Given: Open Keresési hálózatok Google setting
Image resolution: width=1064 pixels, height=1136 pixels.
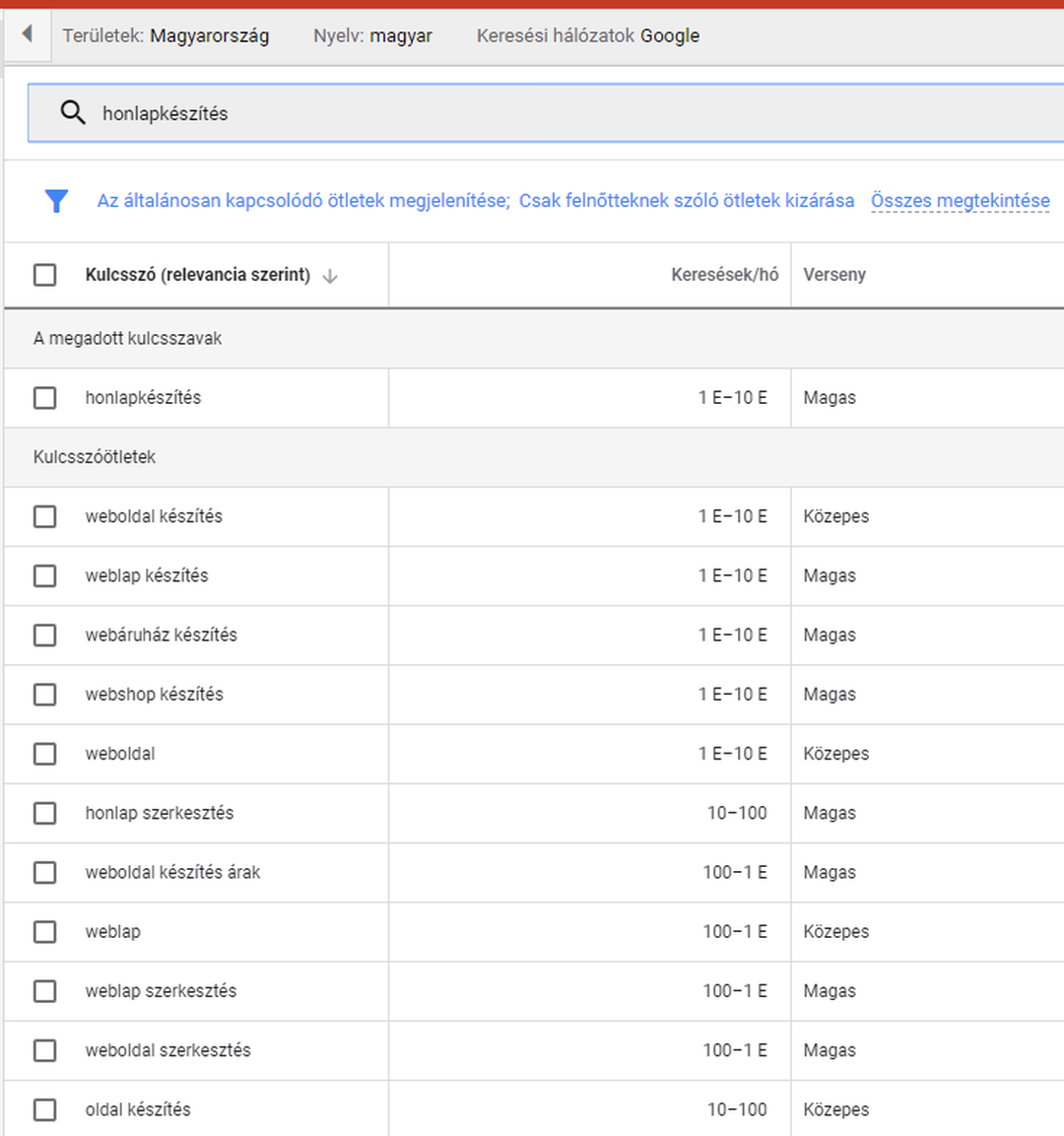Looking at the screenshot, I should click(x=588, y=35).
